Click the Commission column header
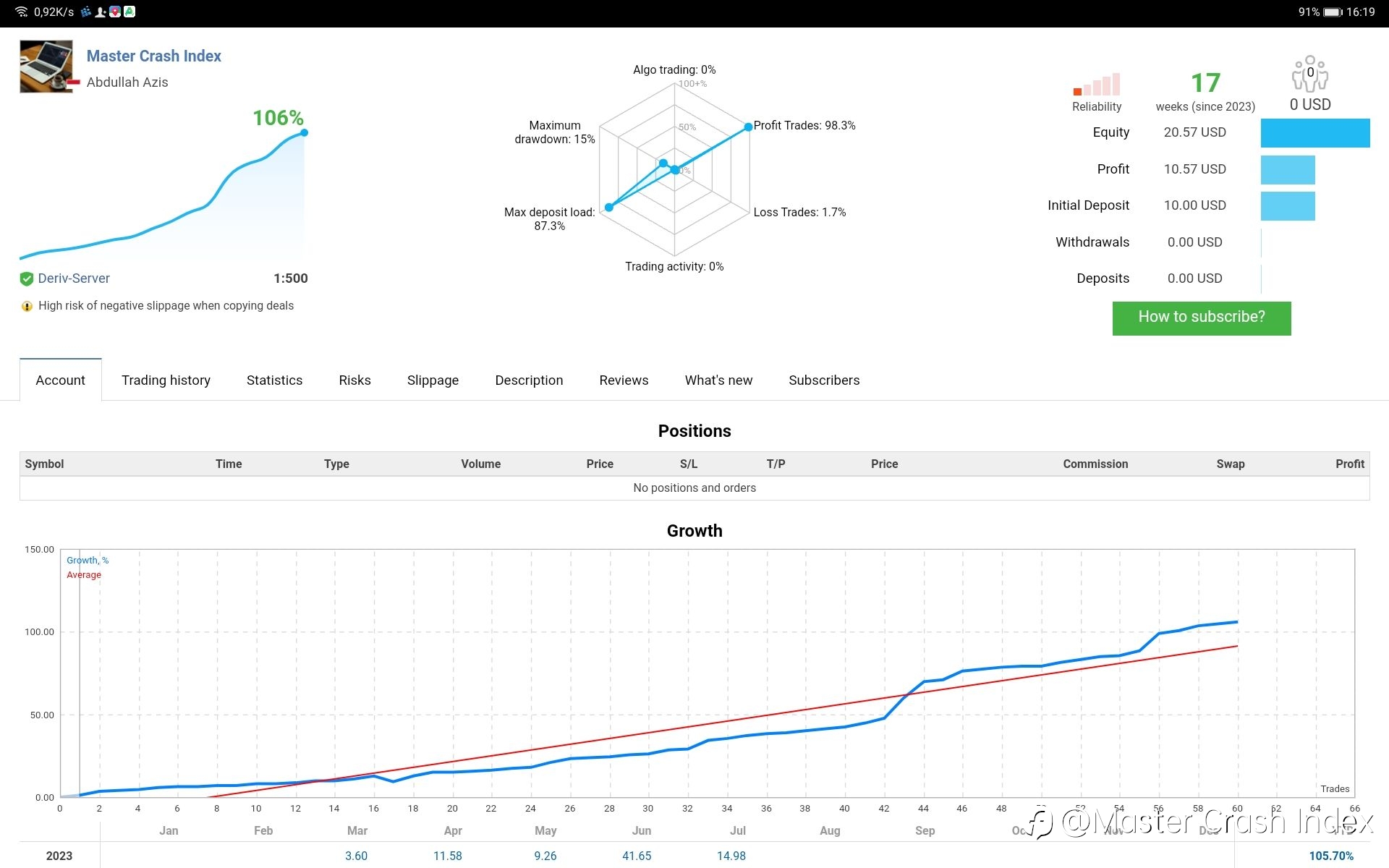Screen dimensions: 1389x868 [x=1095, y=464]
